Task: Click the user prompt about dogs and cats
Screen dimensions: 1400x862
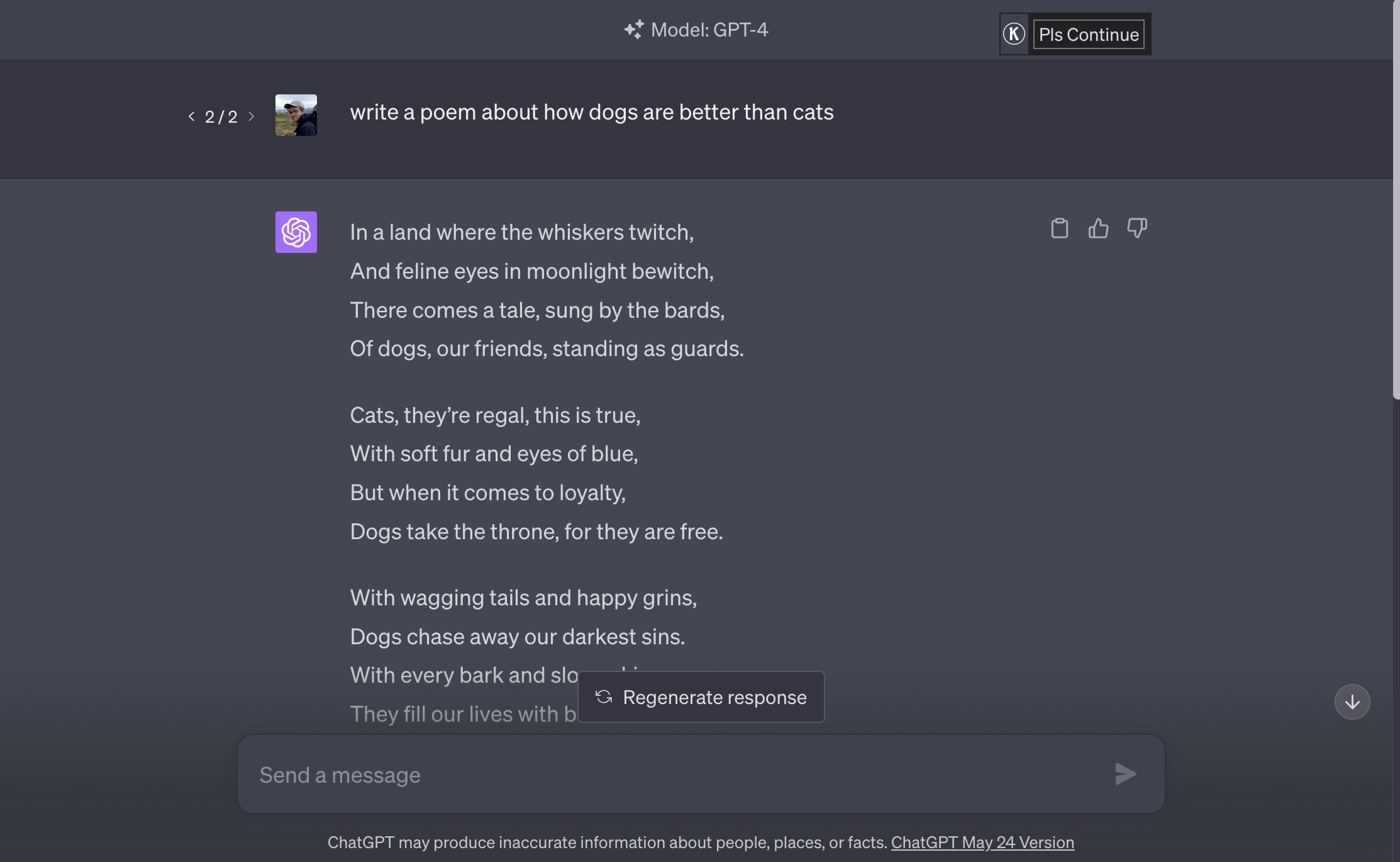Action: tap(592, 112)
